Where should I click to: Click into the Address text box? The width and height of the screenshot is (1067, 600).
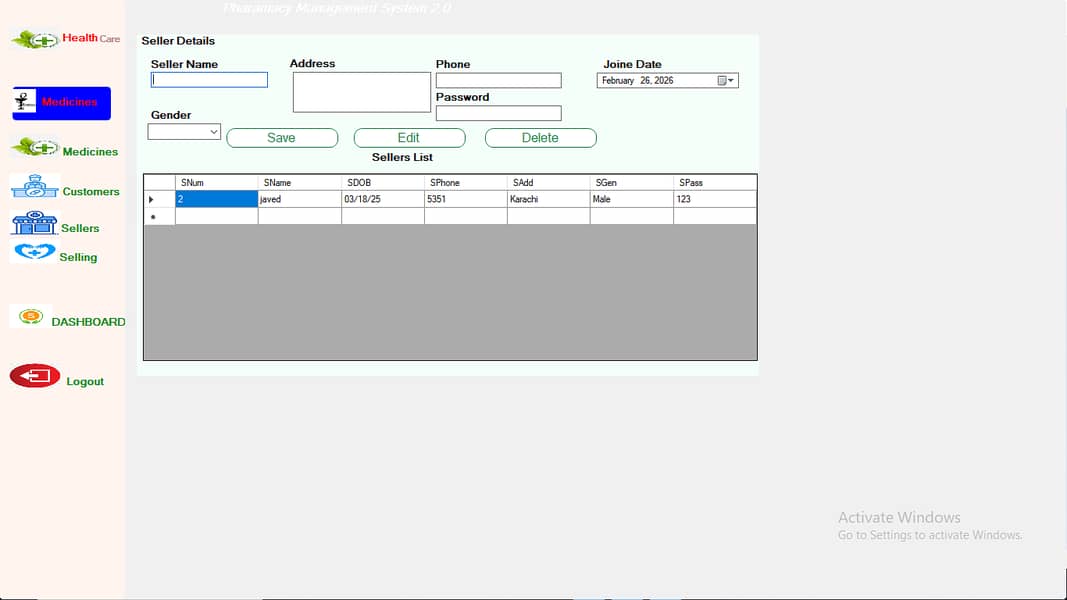click(361, 92)
